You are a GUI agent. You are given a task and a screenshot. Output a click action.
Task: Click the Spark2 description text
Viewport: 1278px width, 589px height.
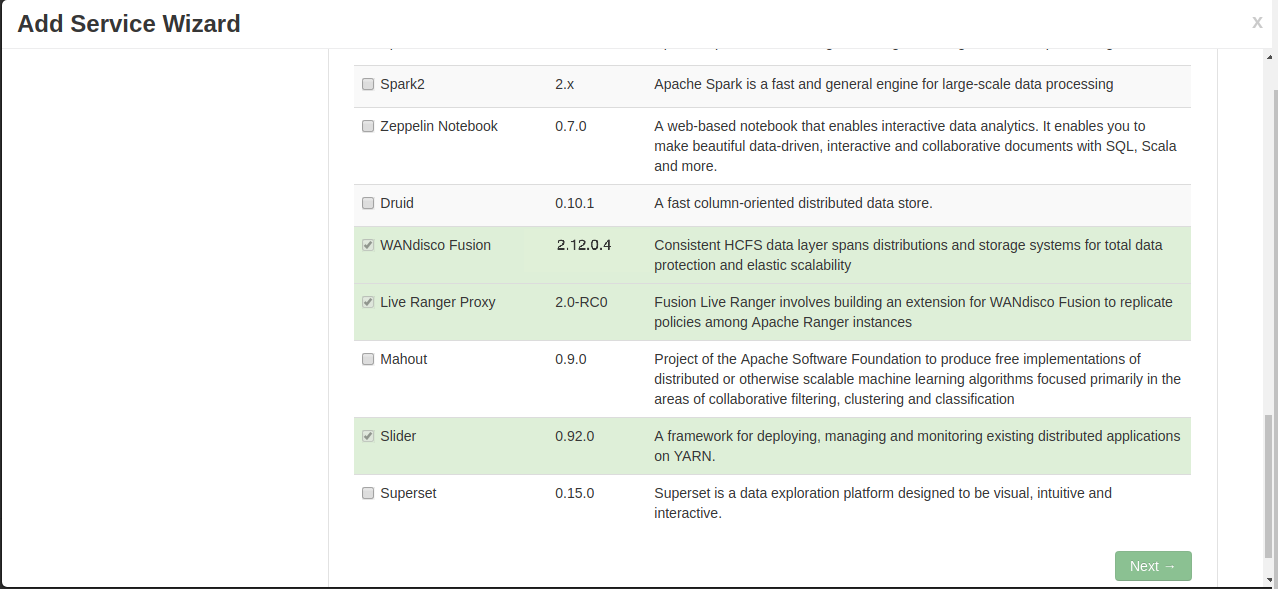(884, 84)
